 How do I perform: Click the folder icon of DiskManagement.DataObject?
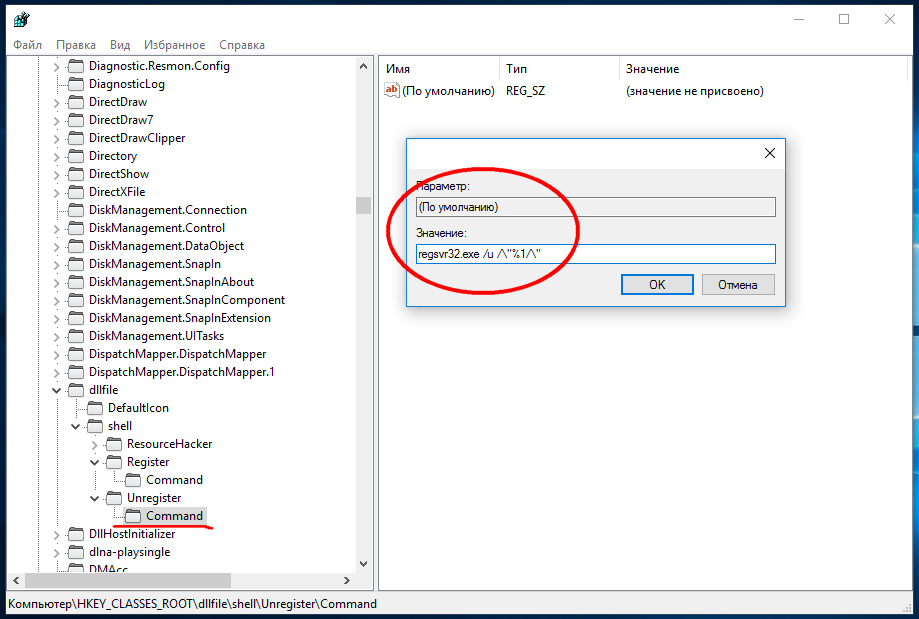click(76, 246)
